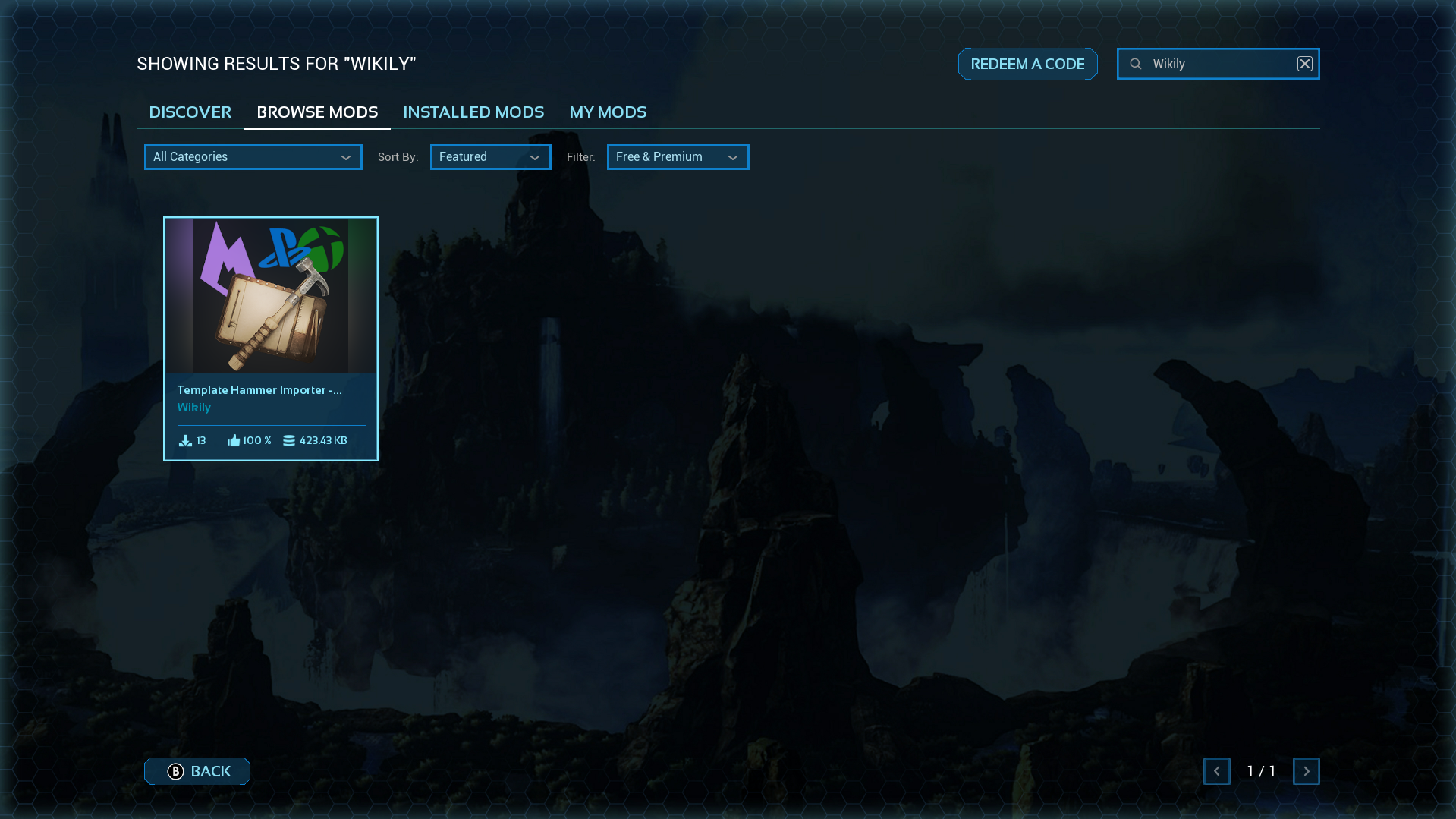This screenshot has height=819, width=1456.
Task: Select the BROWSE MODS tab
Action: (317, 112)
